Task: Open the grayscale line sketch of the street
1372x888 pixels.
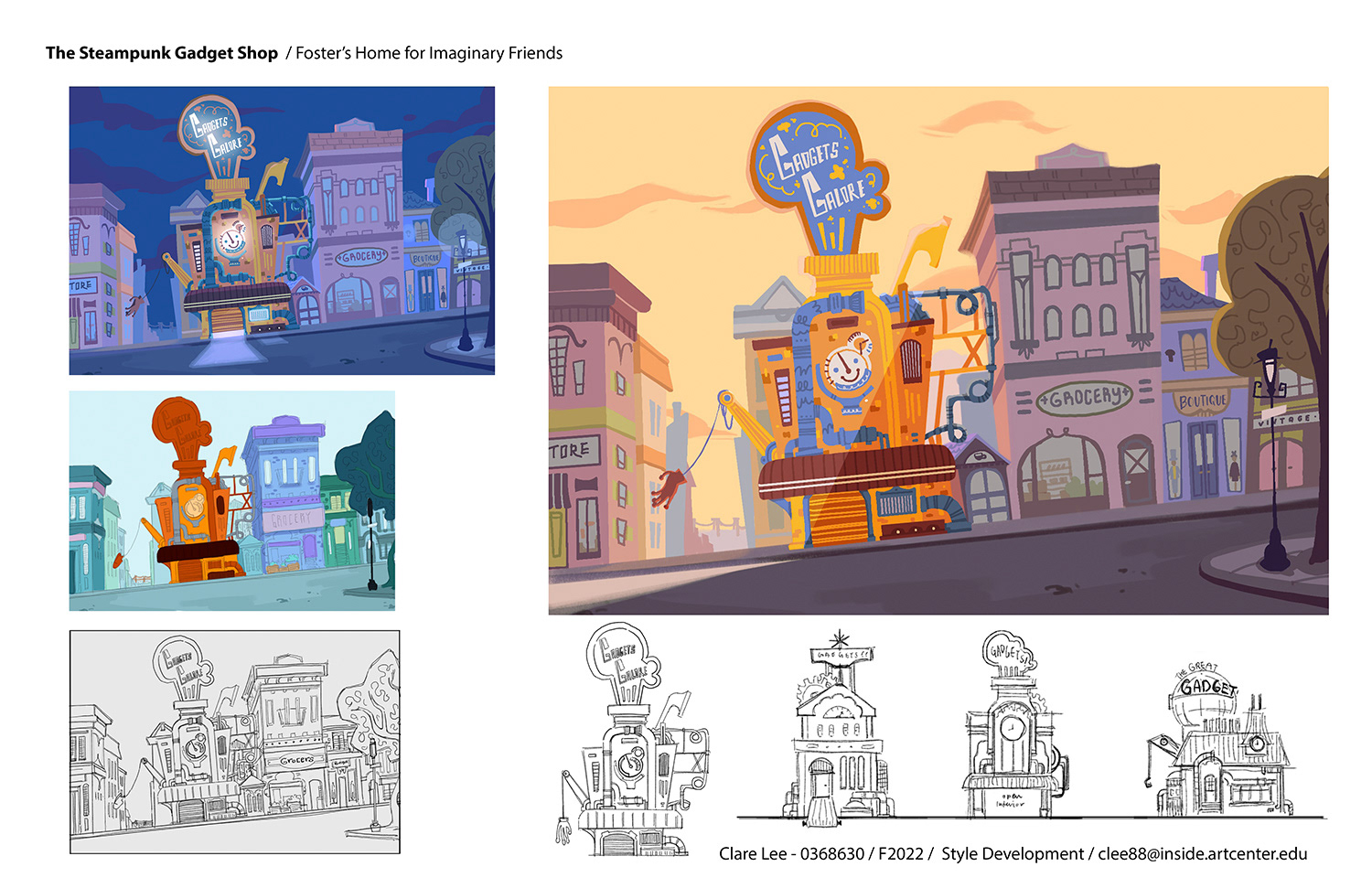Action: [x=235, y=742]
